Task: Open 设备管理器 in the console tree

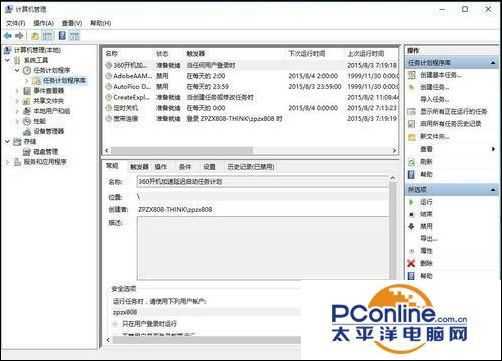Action: point(48,131)
